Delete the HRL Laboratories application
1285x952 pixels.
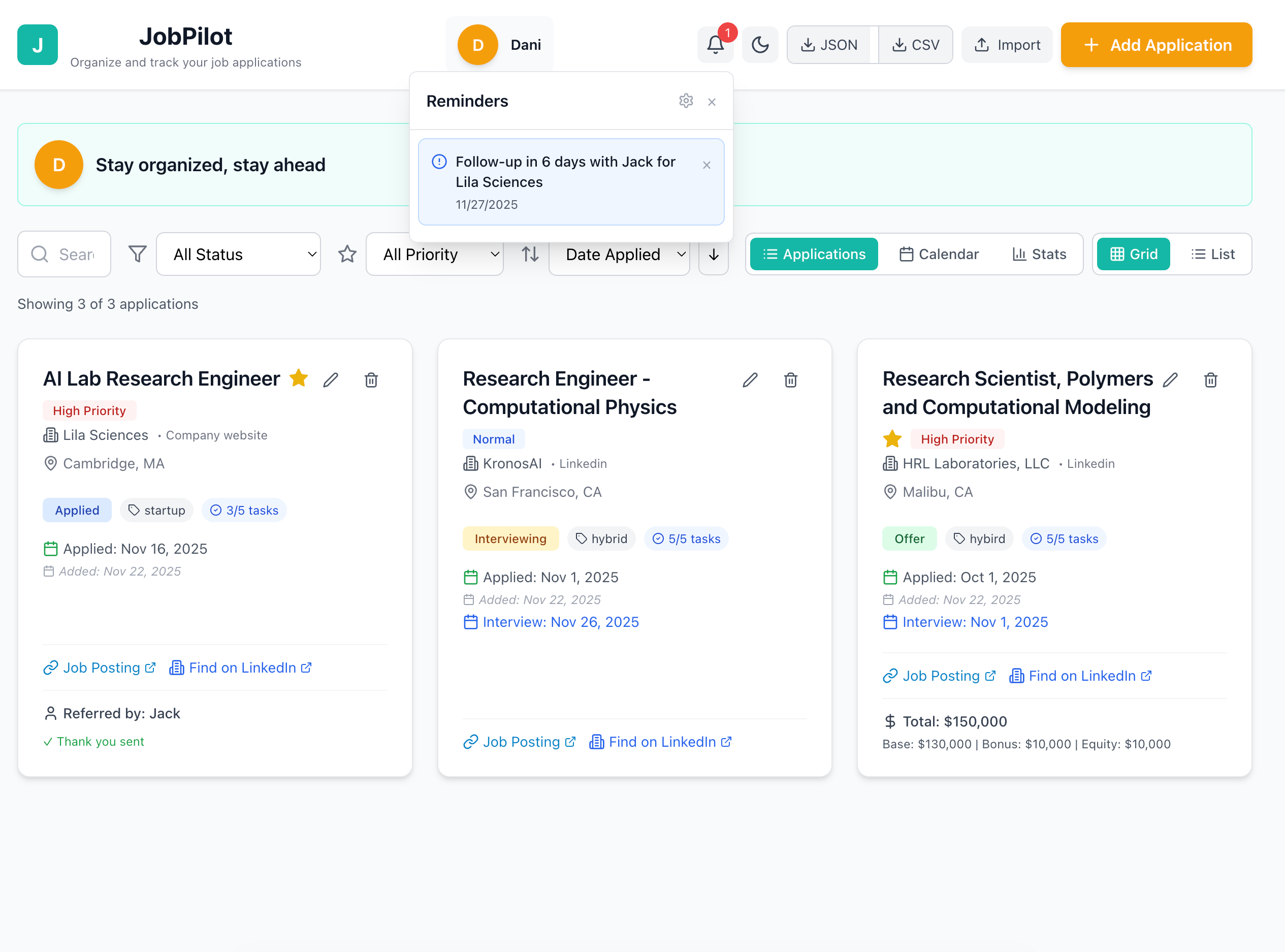coord(1210,380)
